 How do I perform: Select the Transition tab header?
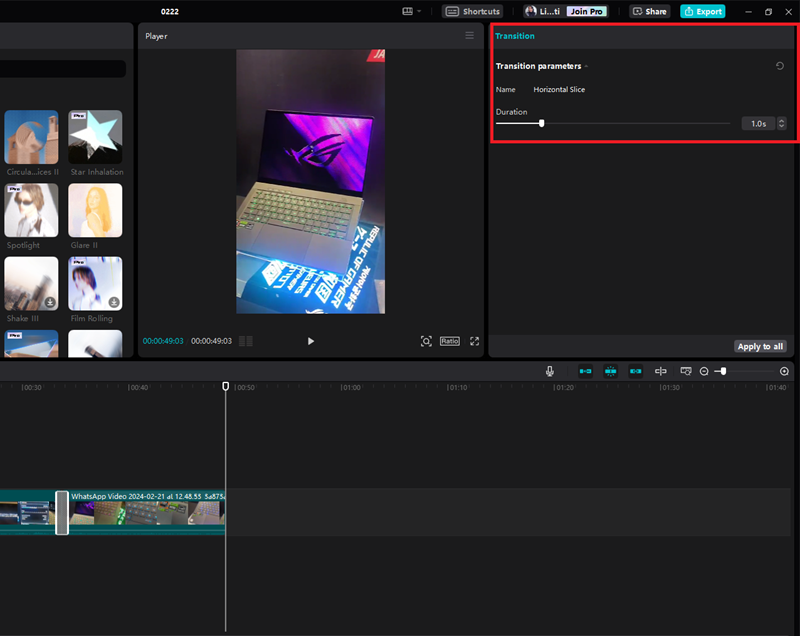[x=515, y=36]
